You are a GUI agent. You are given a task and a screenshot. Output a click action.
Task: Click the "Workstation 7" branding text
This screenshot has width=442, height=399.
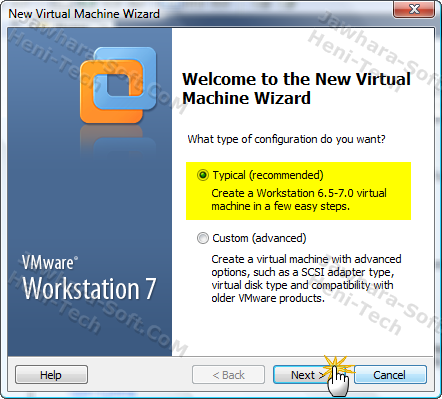[89, 289]
